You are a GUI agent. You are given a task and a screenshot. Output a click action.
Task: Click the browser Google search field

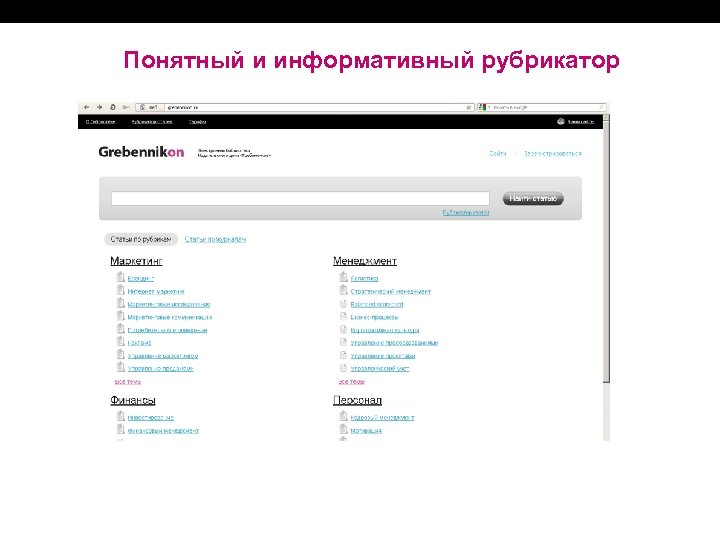coord(542,107)
